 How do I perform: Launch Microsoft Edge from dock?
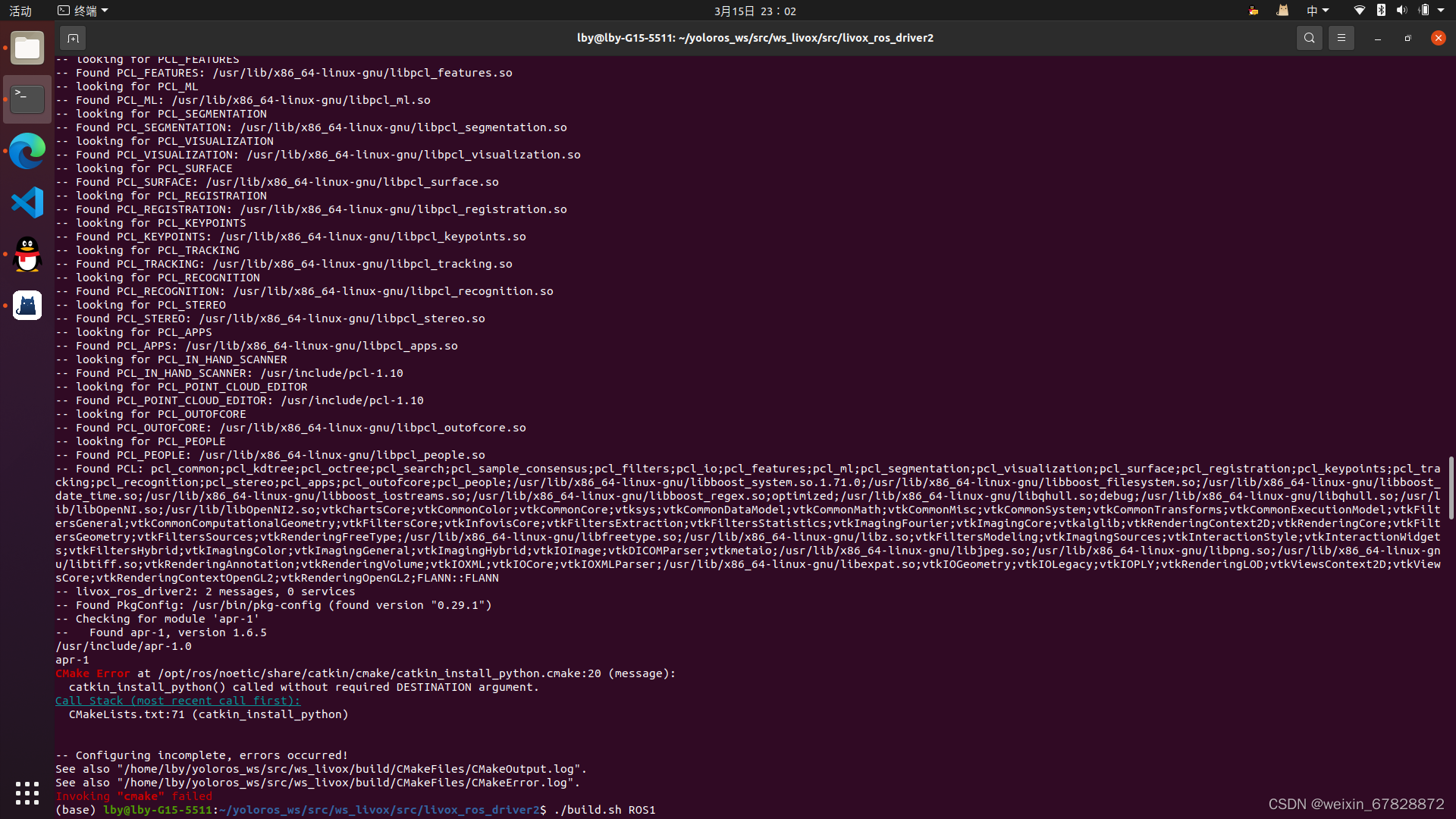click(x=27, y=151)
